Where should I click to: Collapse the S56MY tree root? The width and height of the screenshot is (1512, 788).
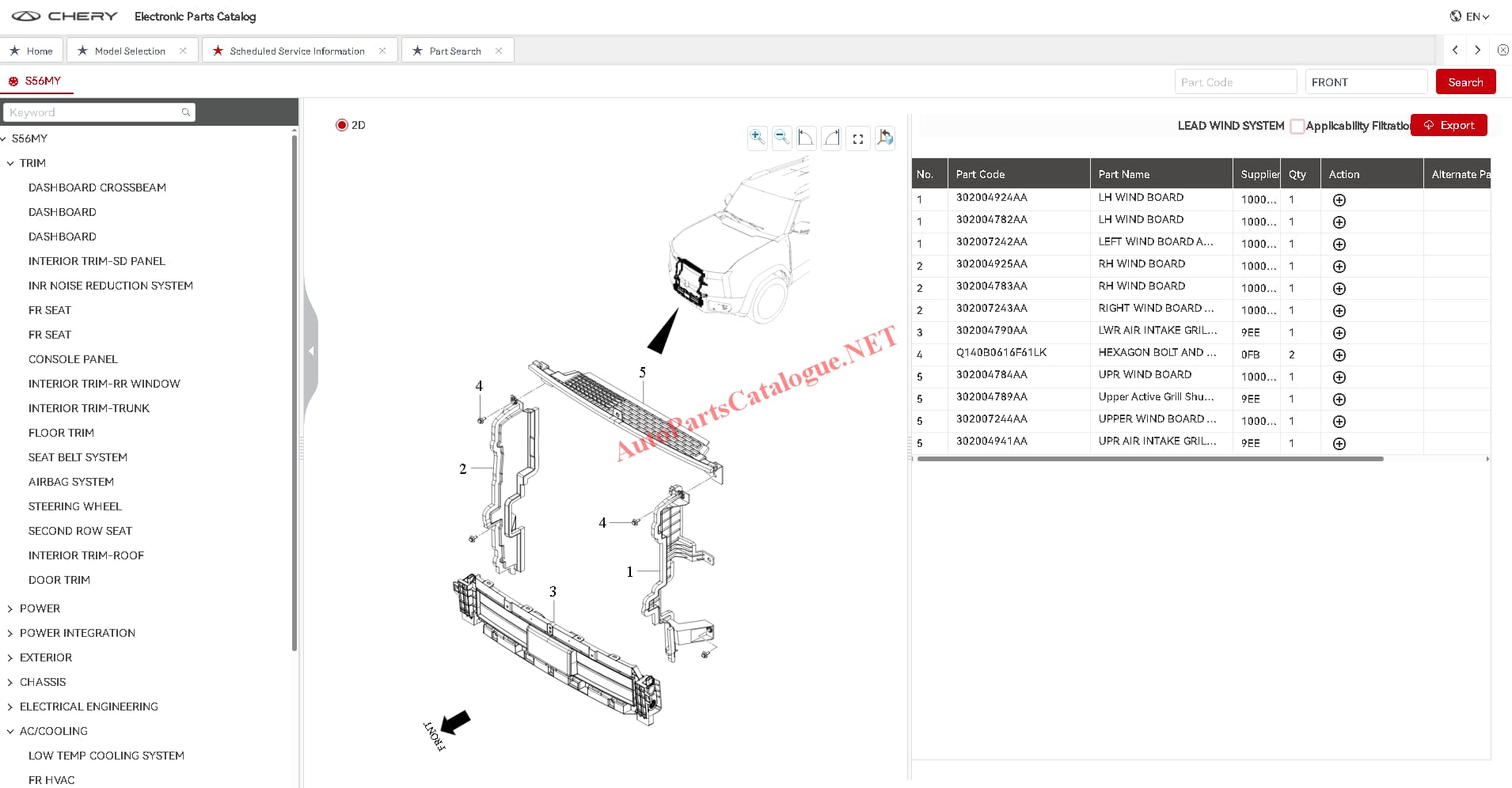4,138
